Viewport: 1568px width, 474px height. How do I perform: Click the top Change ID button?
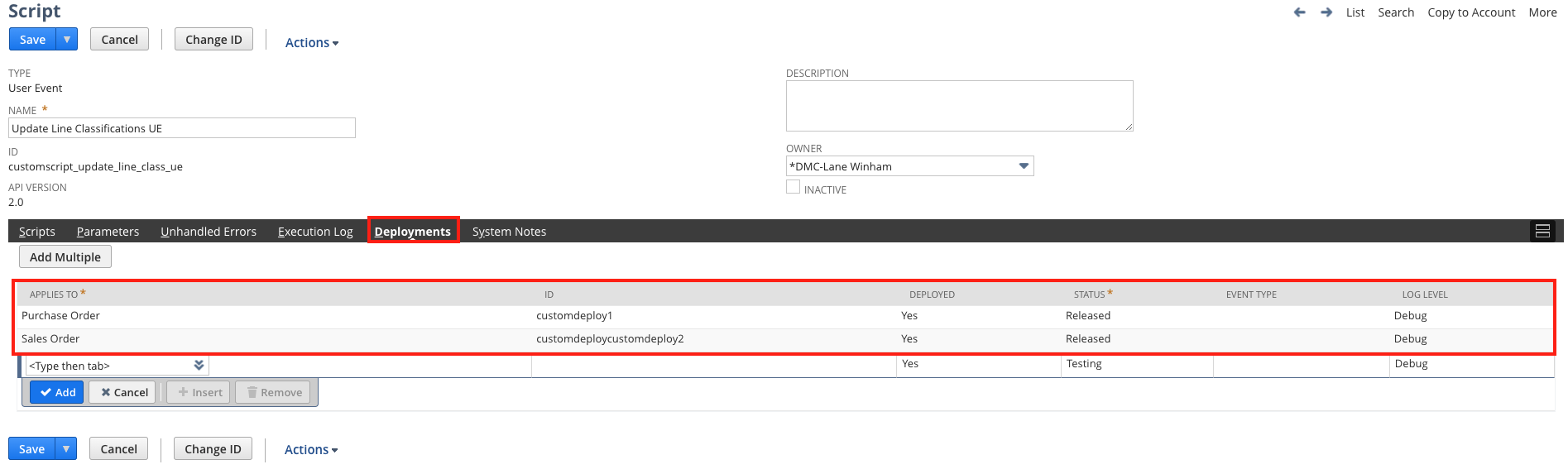point(213,40)
